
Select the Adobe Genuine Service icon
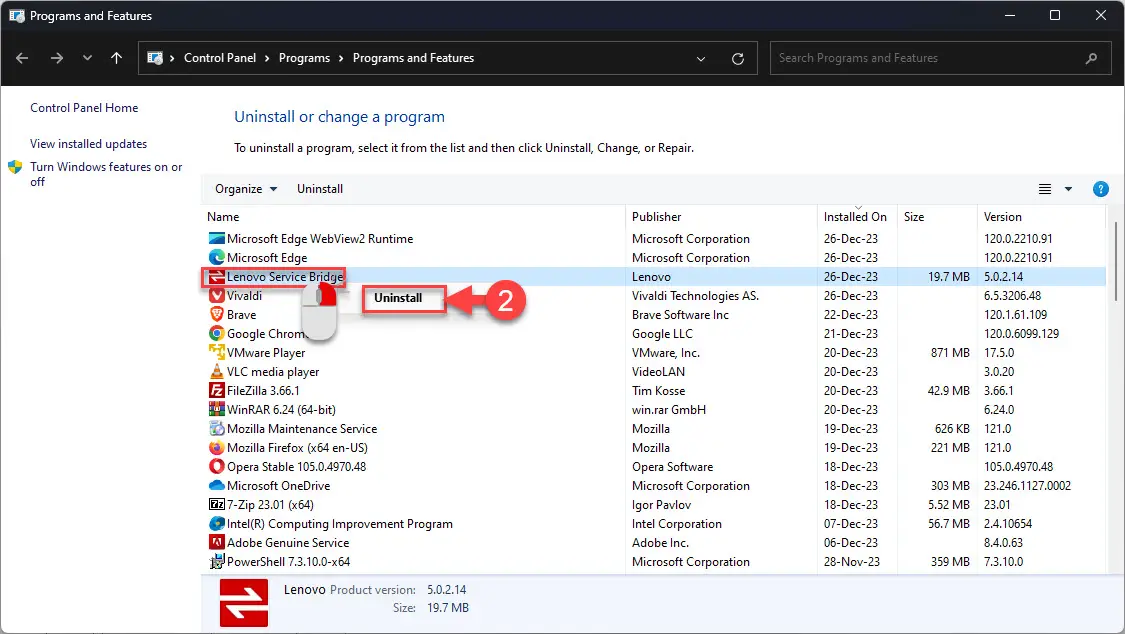216,542
